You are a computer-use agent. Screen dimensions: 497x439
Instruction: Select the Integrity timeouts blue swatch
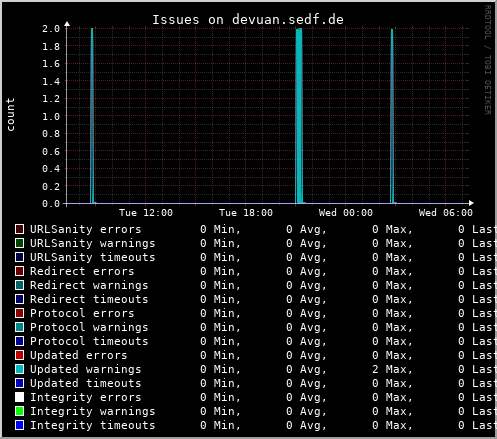tap(19, 425)
